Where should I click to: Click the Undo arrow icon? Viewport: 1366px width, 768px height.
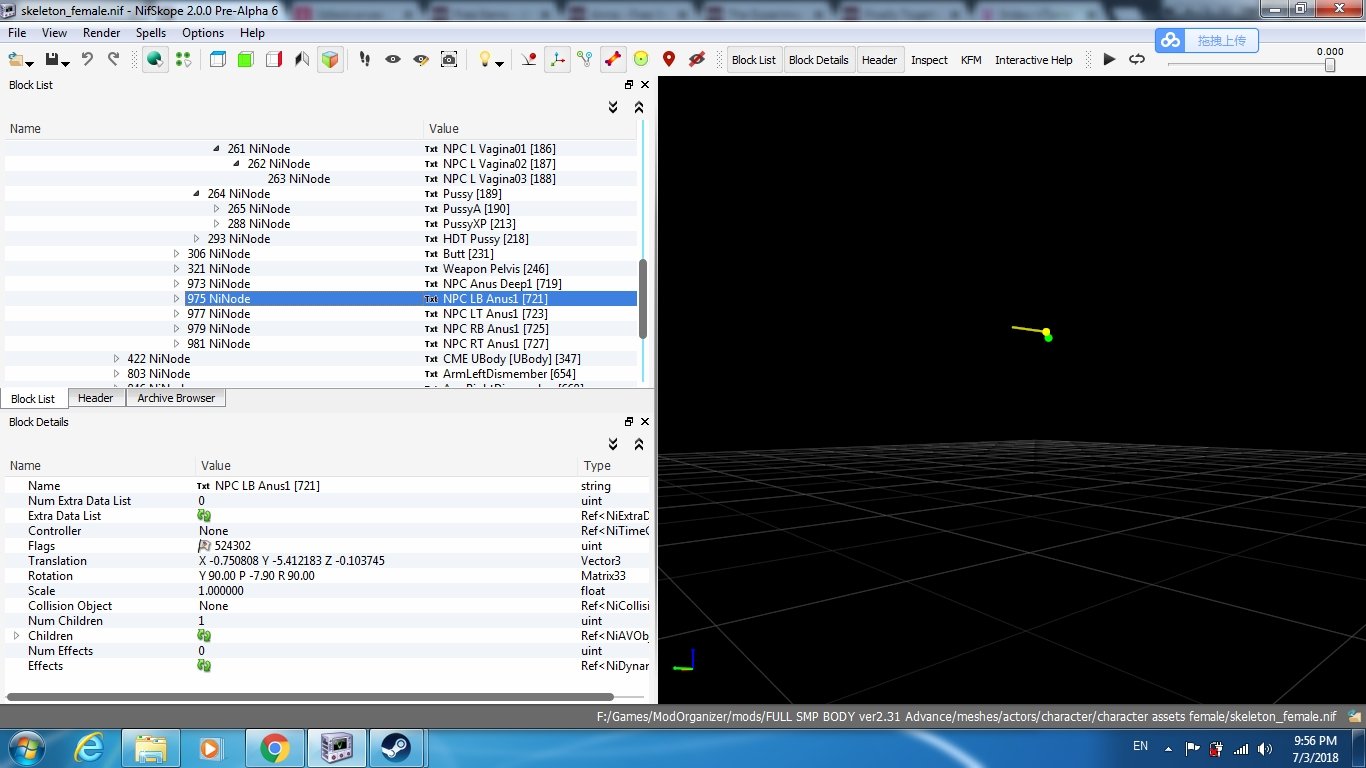point(88,60)
